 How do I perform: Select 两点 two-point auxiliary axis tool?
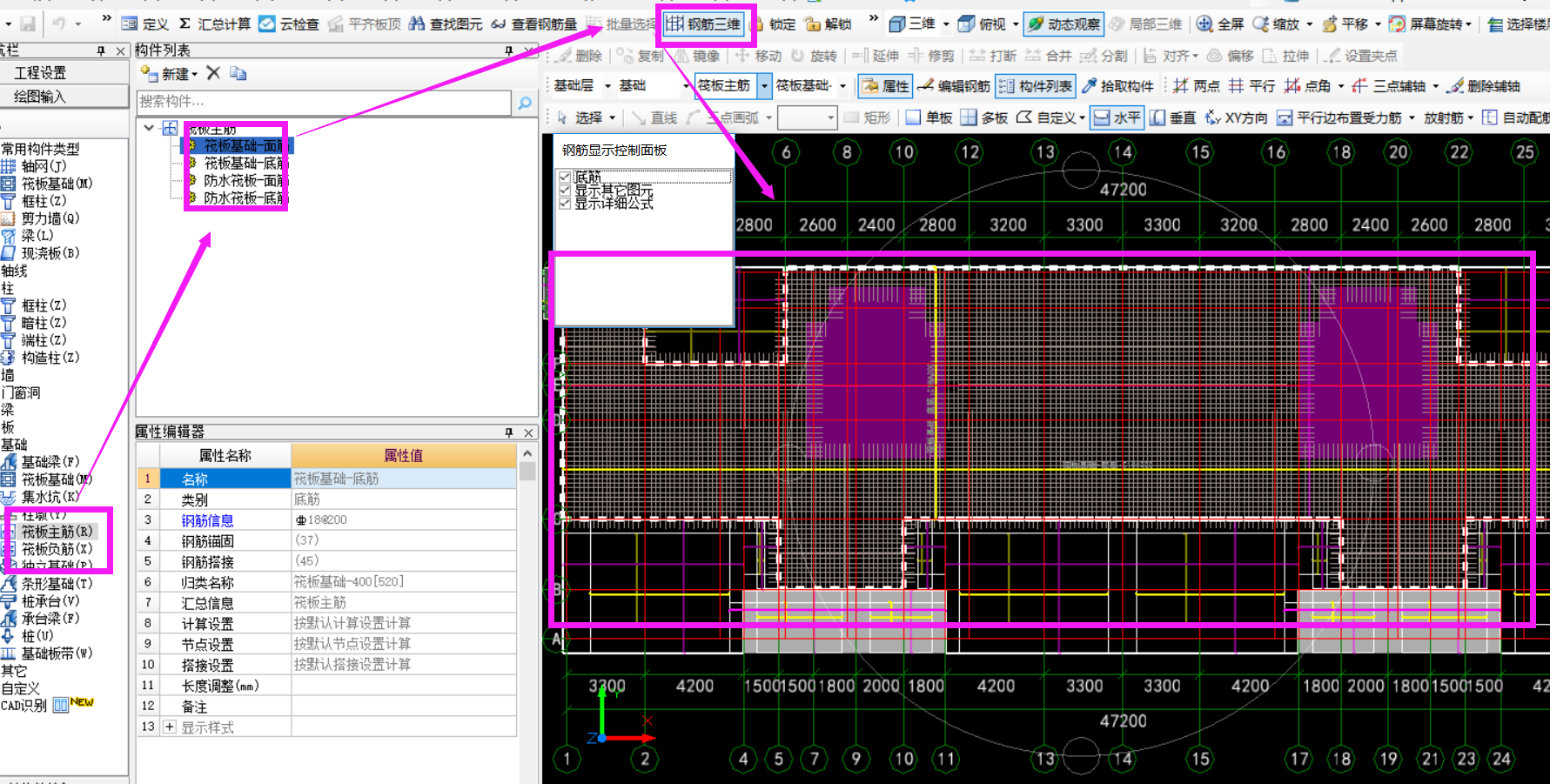click(x=1197, y=85)
